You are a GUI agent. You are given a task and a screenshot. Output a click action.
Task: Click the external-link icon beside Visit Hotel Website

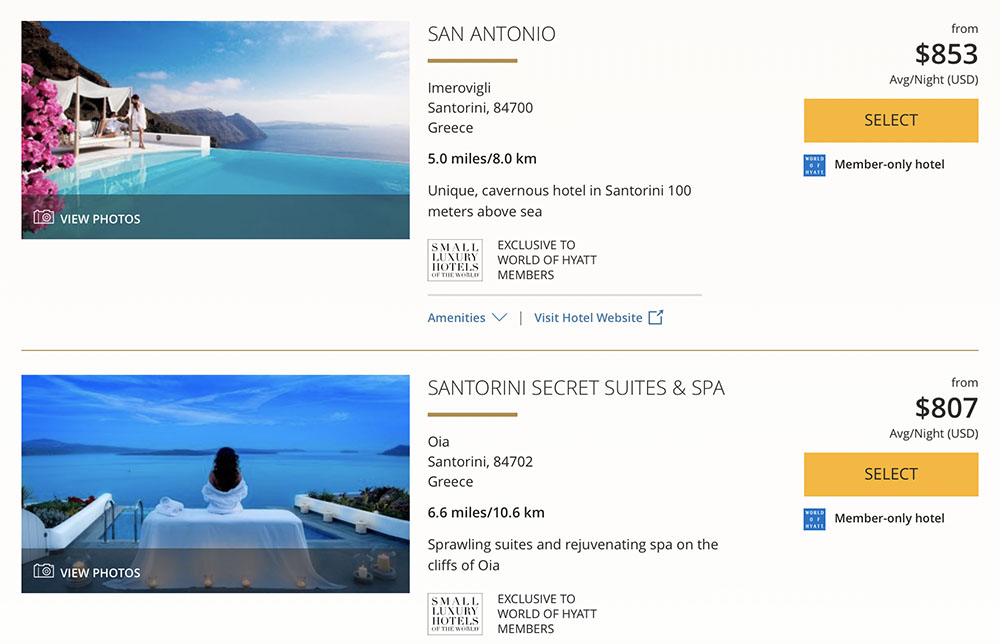coord(656,317)
